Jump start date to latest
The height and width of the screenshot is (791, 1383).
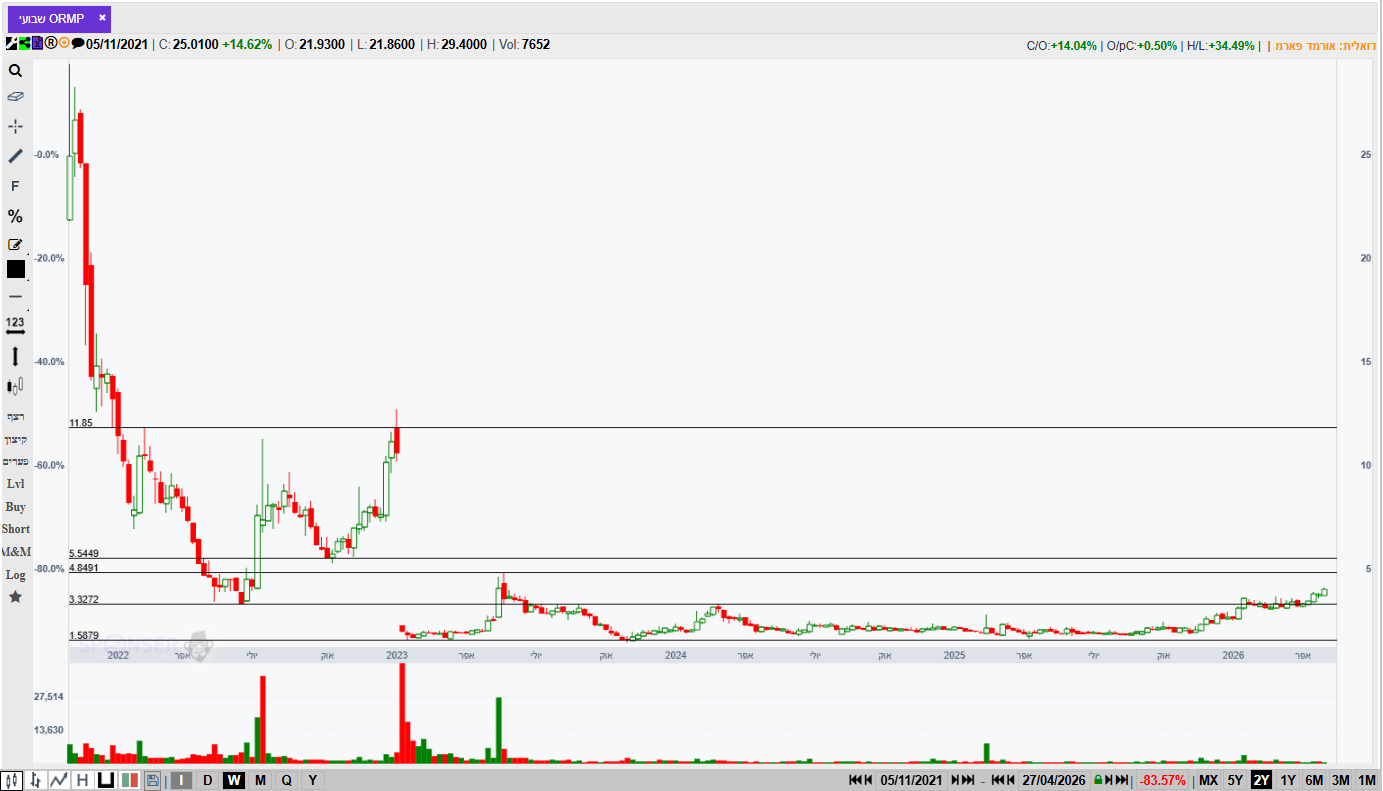point(968,780)
